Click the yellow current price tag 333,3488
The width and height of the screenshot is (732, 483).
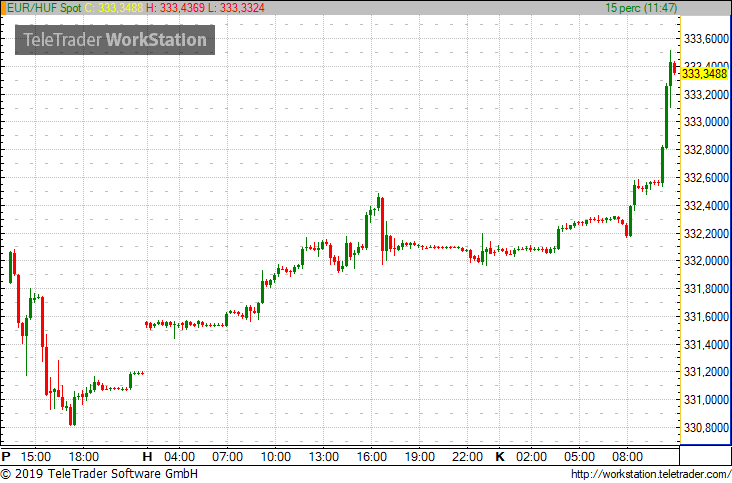coord(704,74)
